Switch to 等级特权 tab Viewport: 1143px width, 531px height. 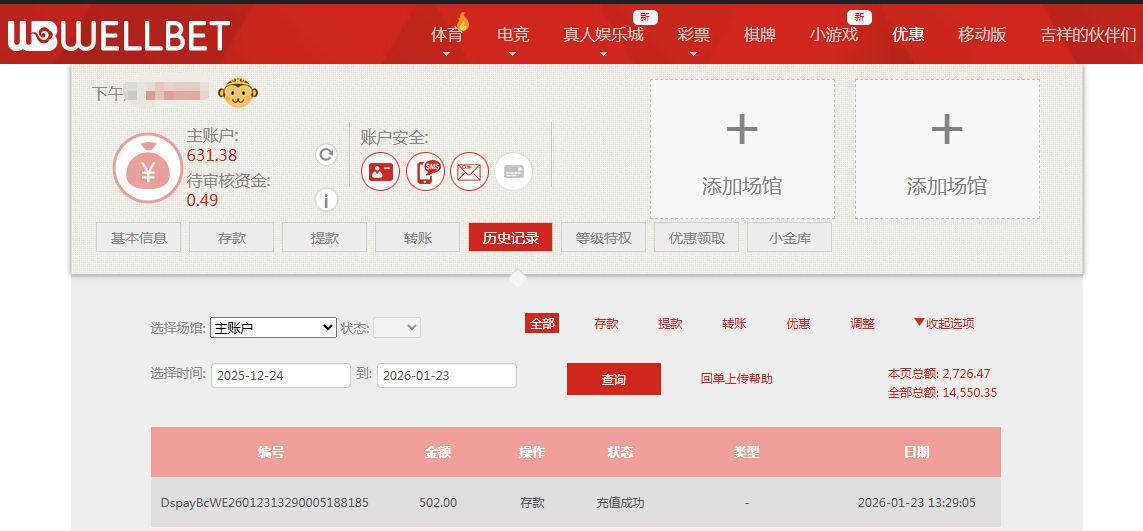604,237
